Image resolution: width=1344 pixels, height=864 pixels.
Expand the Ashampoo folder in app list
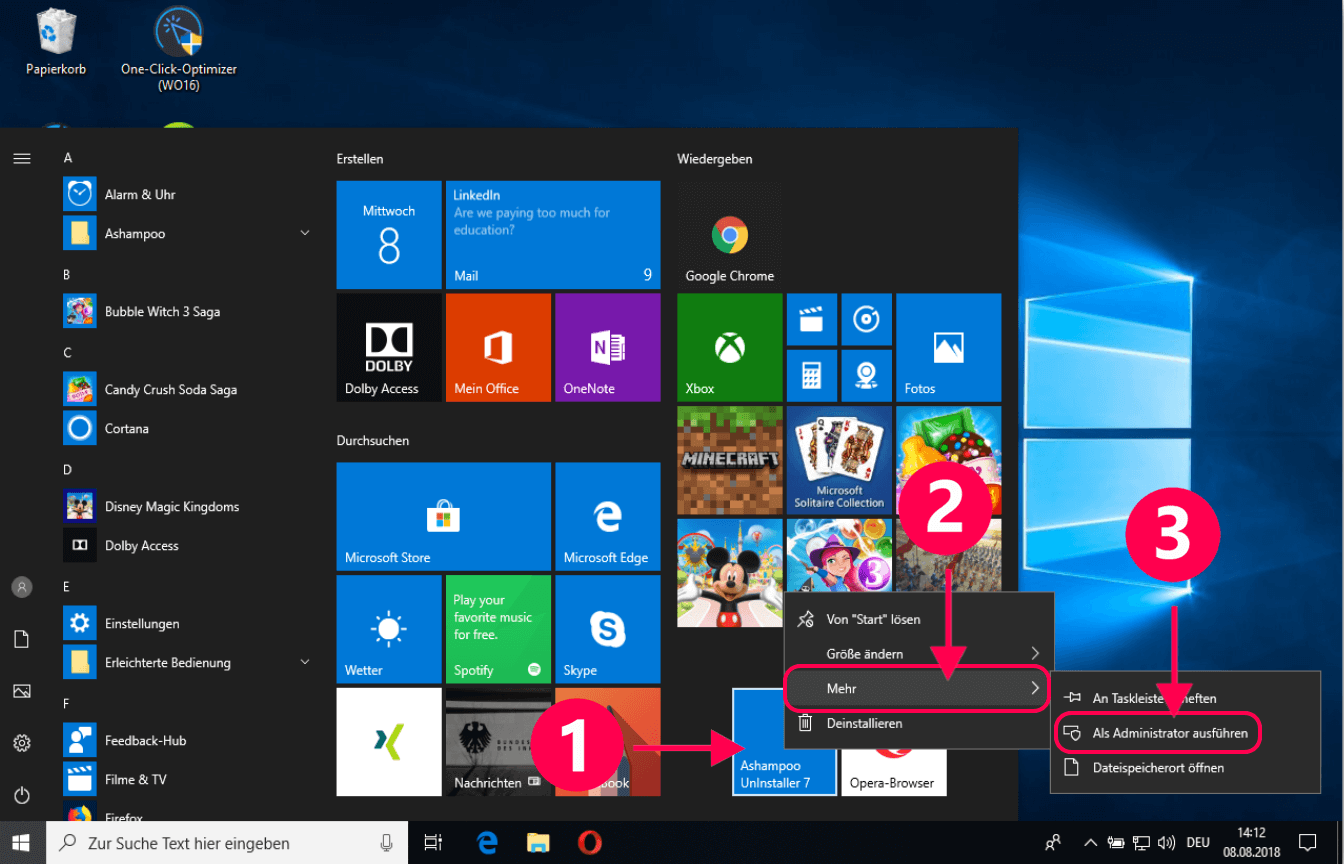(188, 233)
